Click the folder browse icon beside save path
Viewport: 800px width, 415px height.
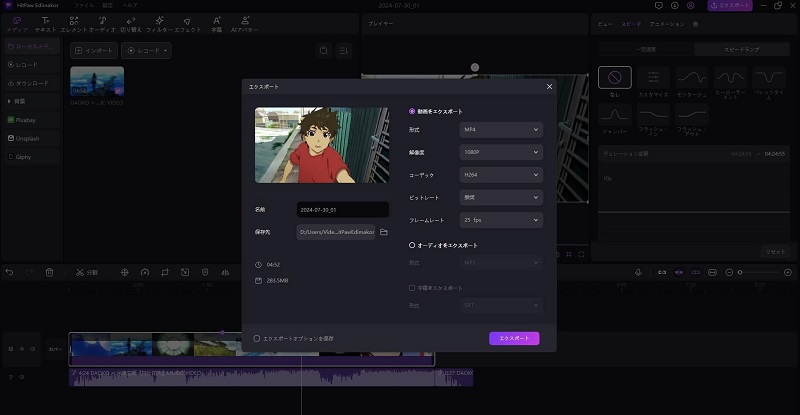pos(384,232)
